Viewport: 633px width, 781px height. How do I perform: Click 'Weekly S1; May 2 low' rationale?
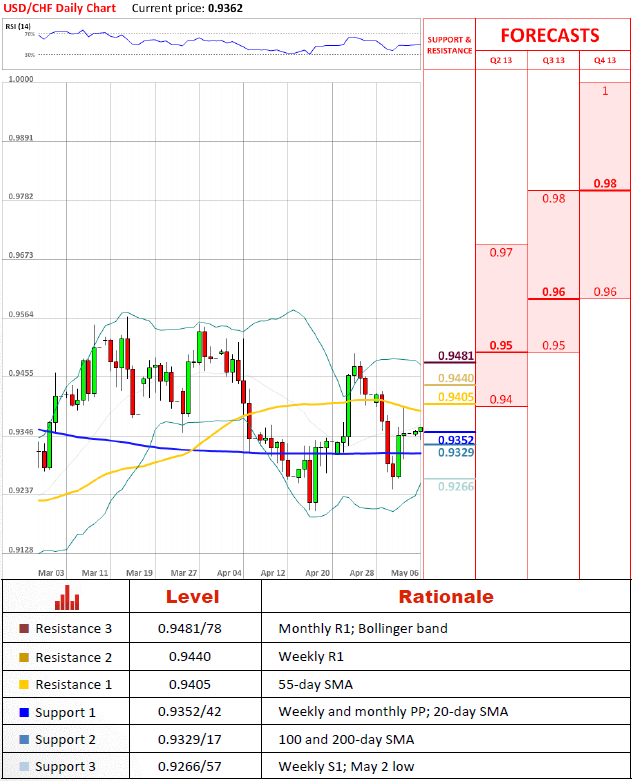click(346, 767)
